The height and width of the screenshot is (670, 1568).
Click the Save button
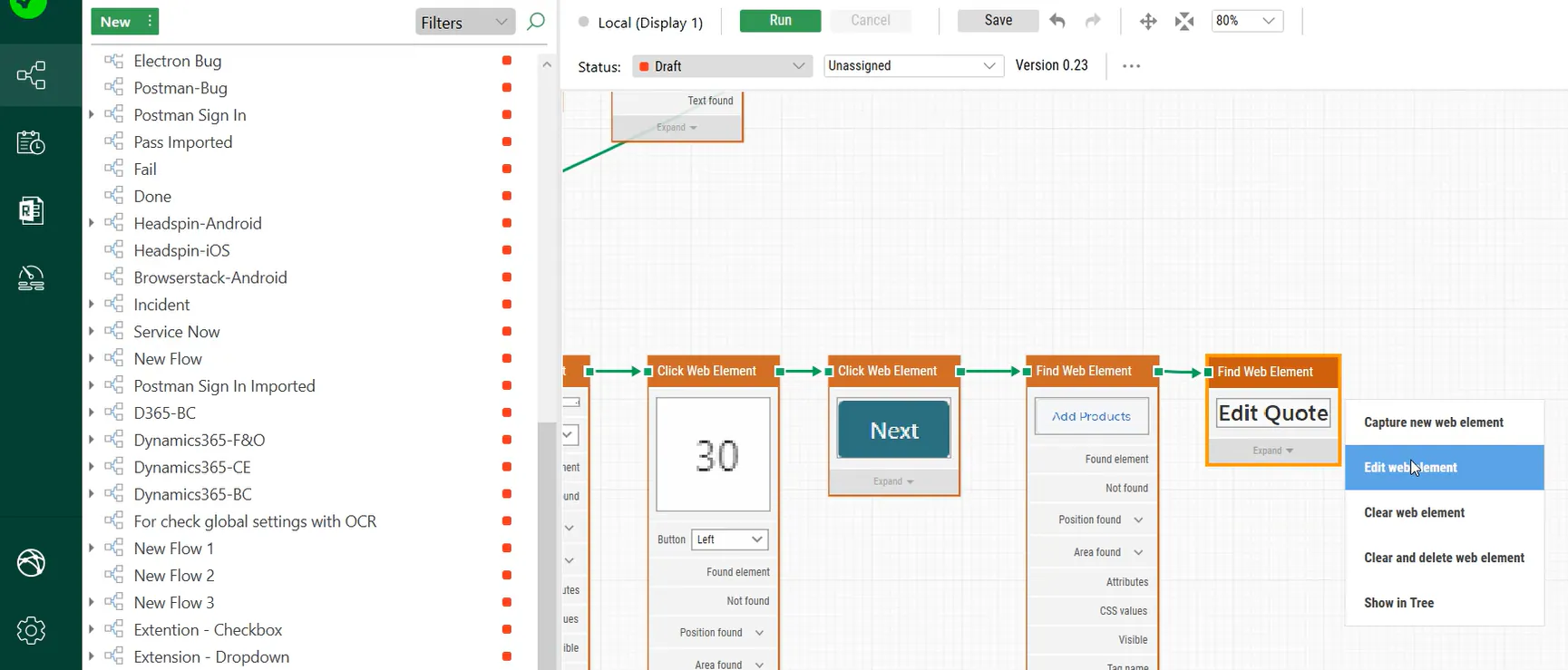[x=998, y=21]
